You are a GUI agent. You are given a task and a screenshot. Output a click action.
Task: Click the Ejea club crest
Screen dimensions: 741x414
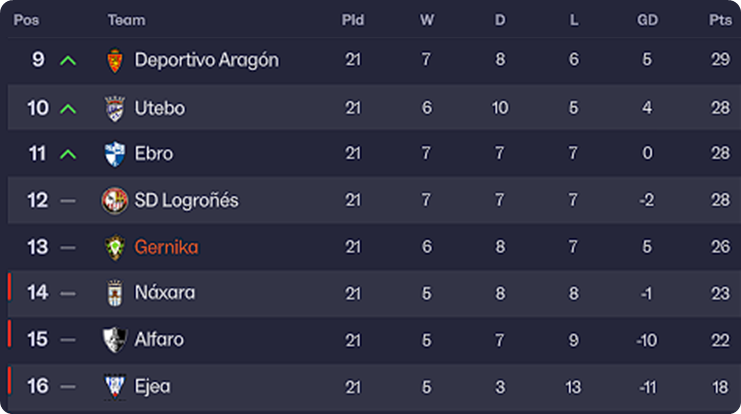coord(116,386)
